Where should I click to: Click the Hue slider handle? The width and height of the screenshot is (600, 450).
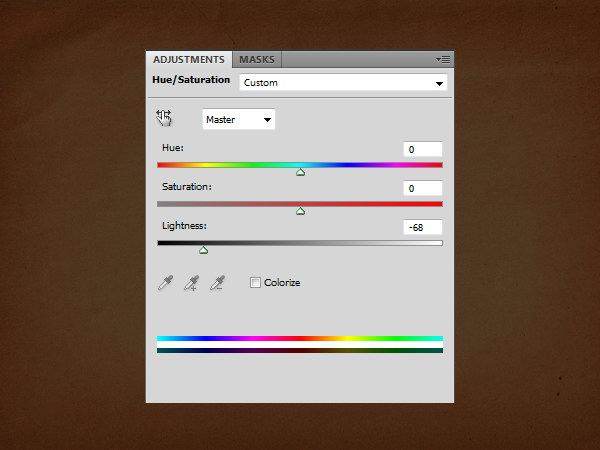(x=300, y=173)
